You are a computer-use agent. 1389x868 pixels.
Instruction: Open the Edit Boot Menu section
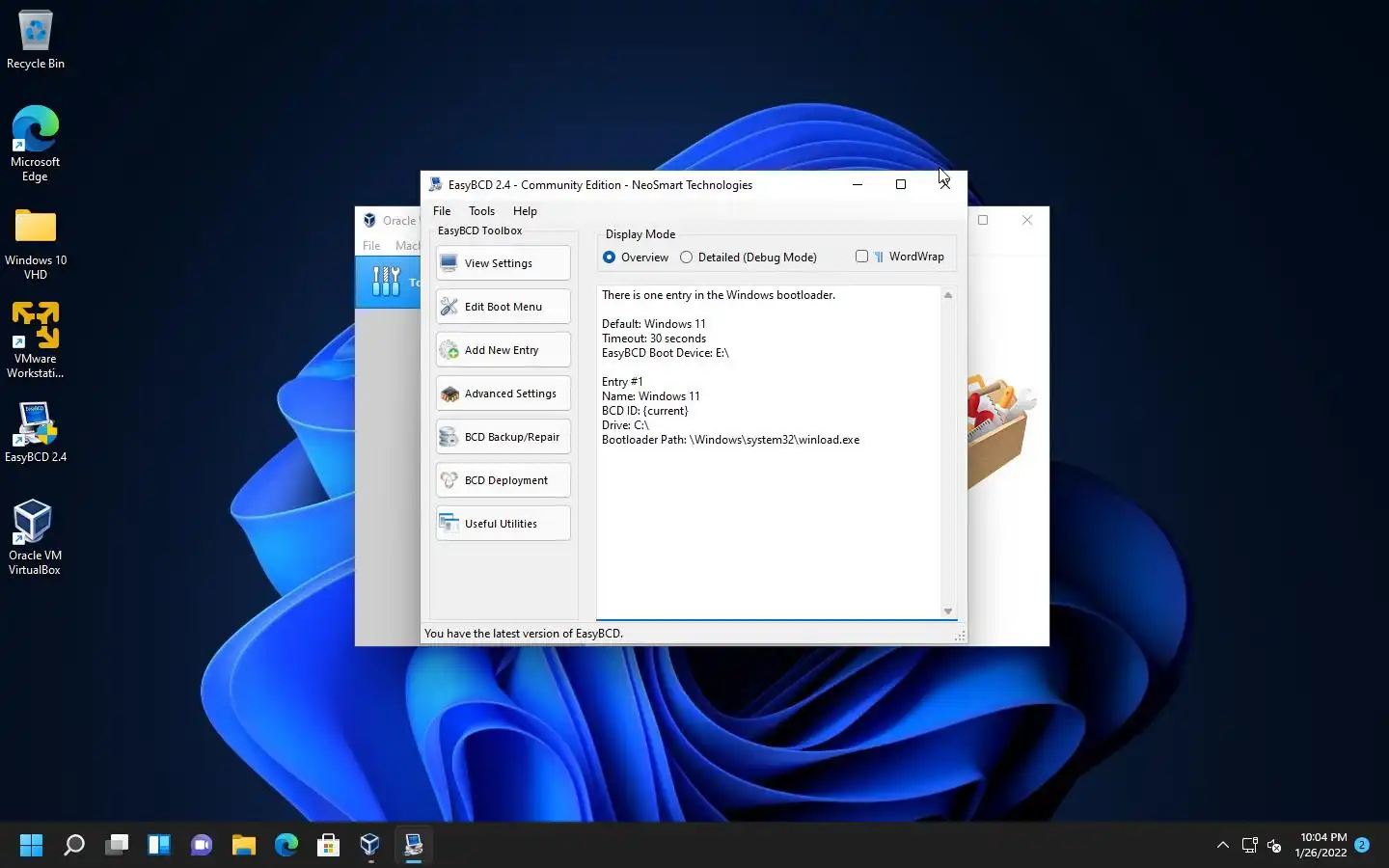503,307
